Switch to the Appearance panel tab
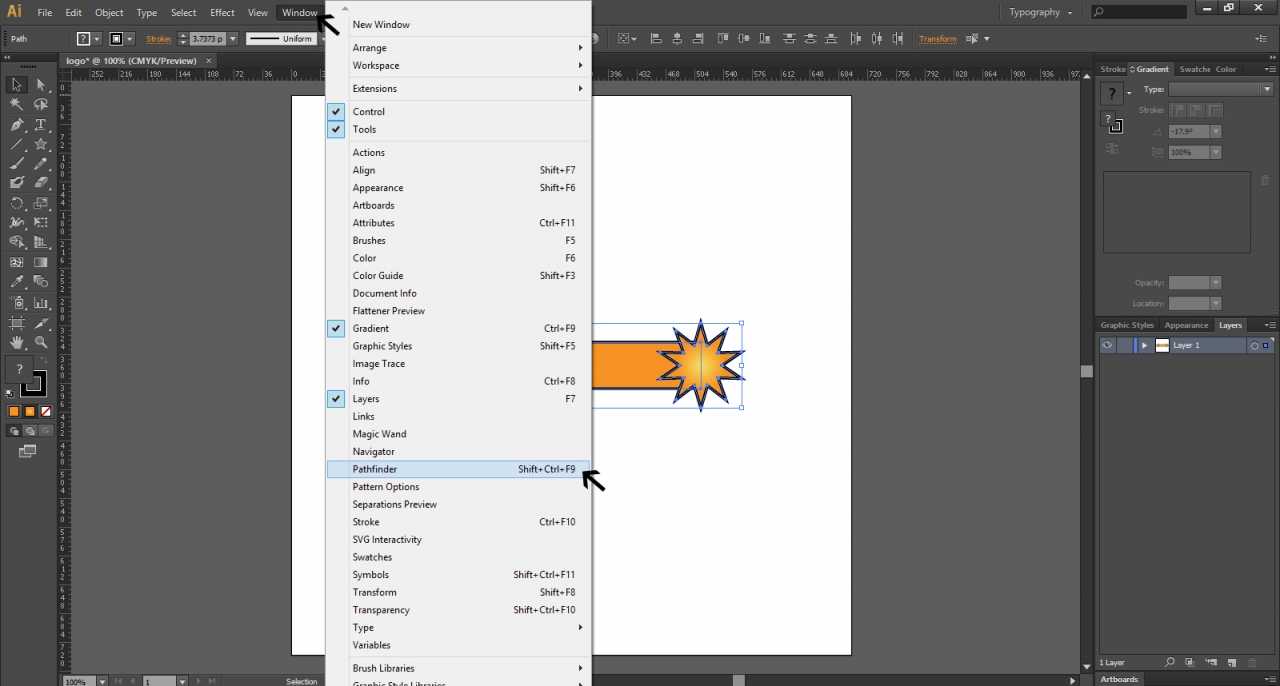Viewport: 1280px width, 686px height. pos(1186,325)
